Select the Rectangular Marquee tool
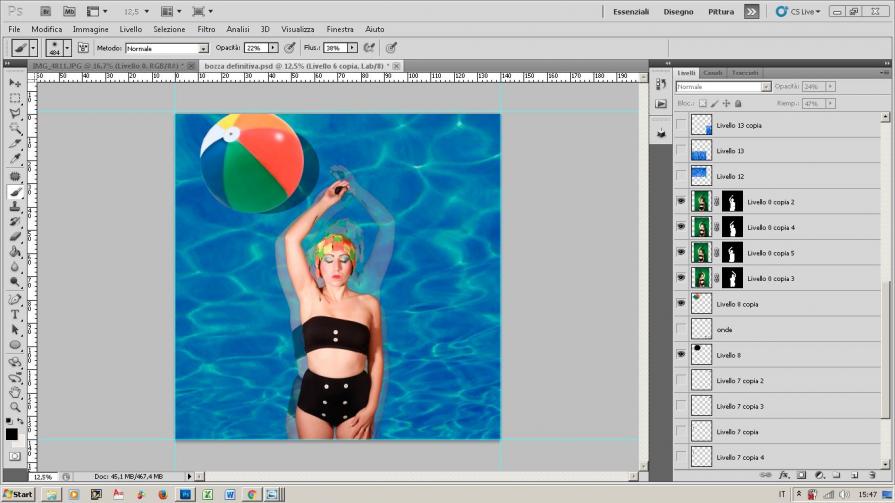The height and width of the screenshot is (503, 895). [15, 98]
